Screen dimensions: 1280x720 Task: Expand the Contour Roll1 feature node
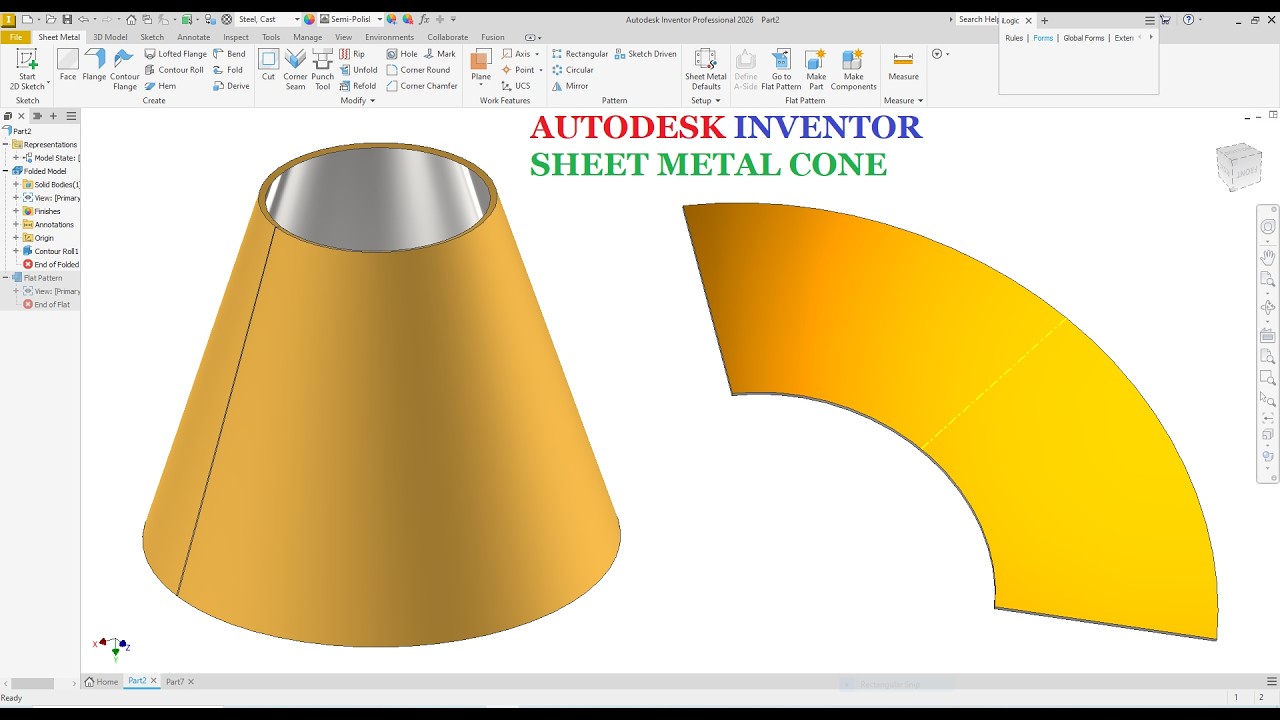pyautogui.click(x=16, y=251)
